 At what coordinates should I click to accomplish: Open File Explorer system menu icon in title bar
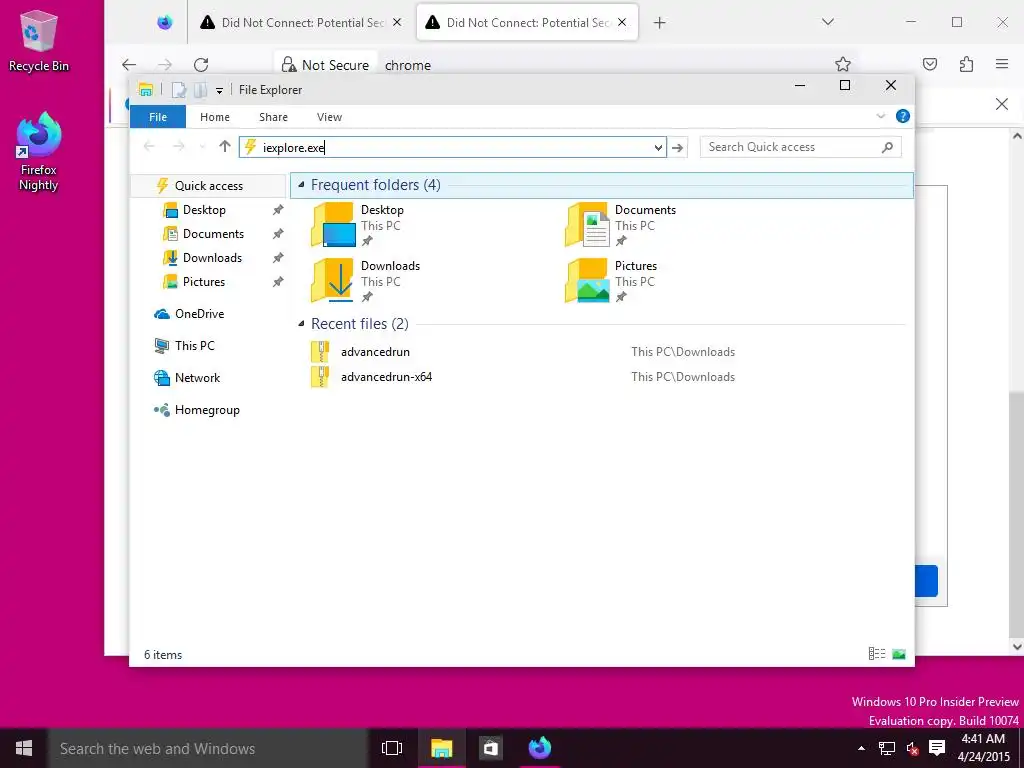point(146,89)
